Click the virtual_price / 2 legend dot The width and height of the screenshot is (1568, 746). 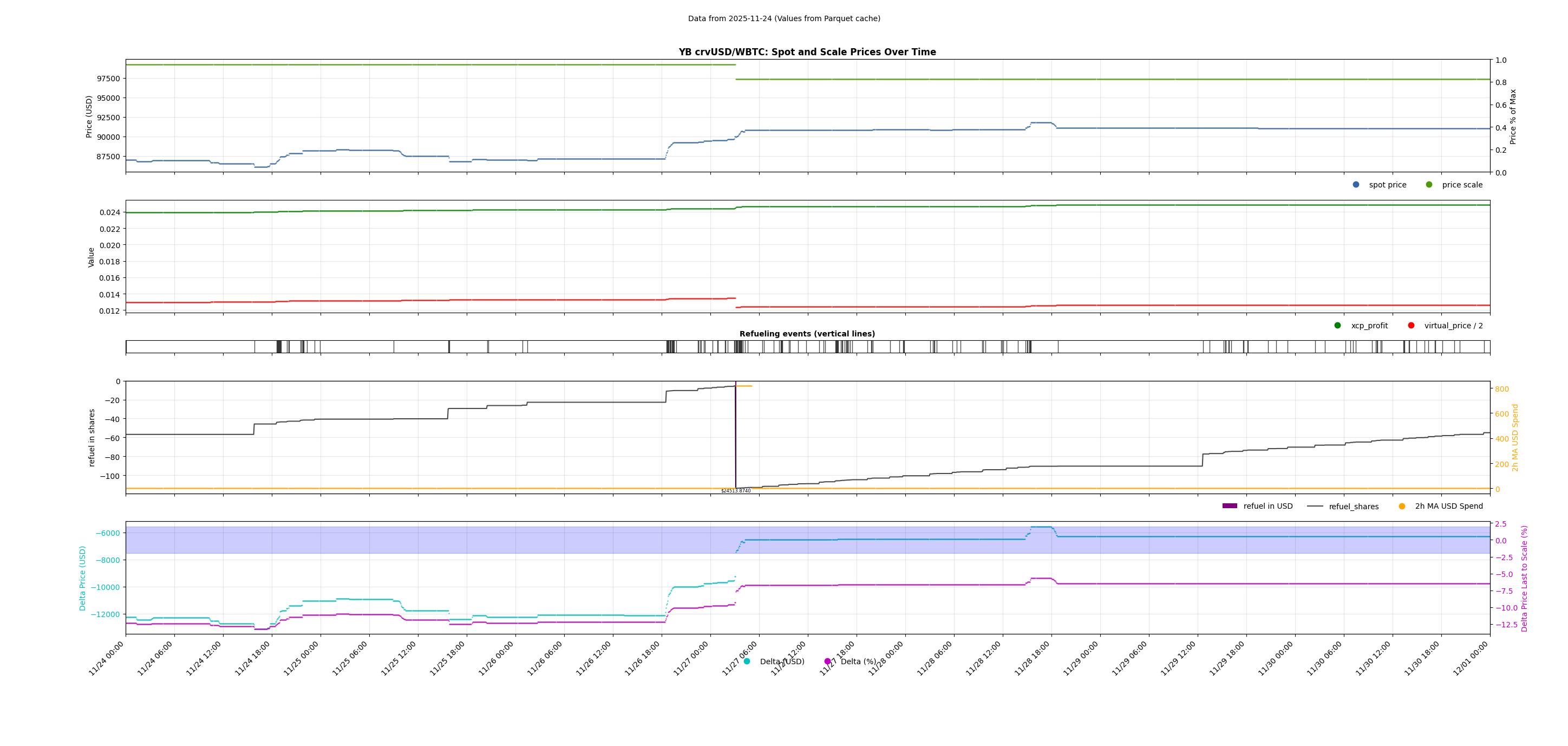click(1411, 325)
